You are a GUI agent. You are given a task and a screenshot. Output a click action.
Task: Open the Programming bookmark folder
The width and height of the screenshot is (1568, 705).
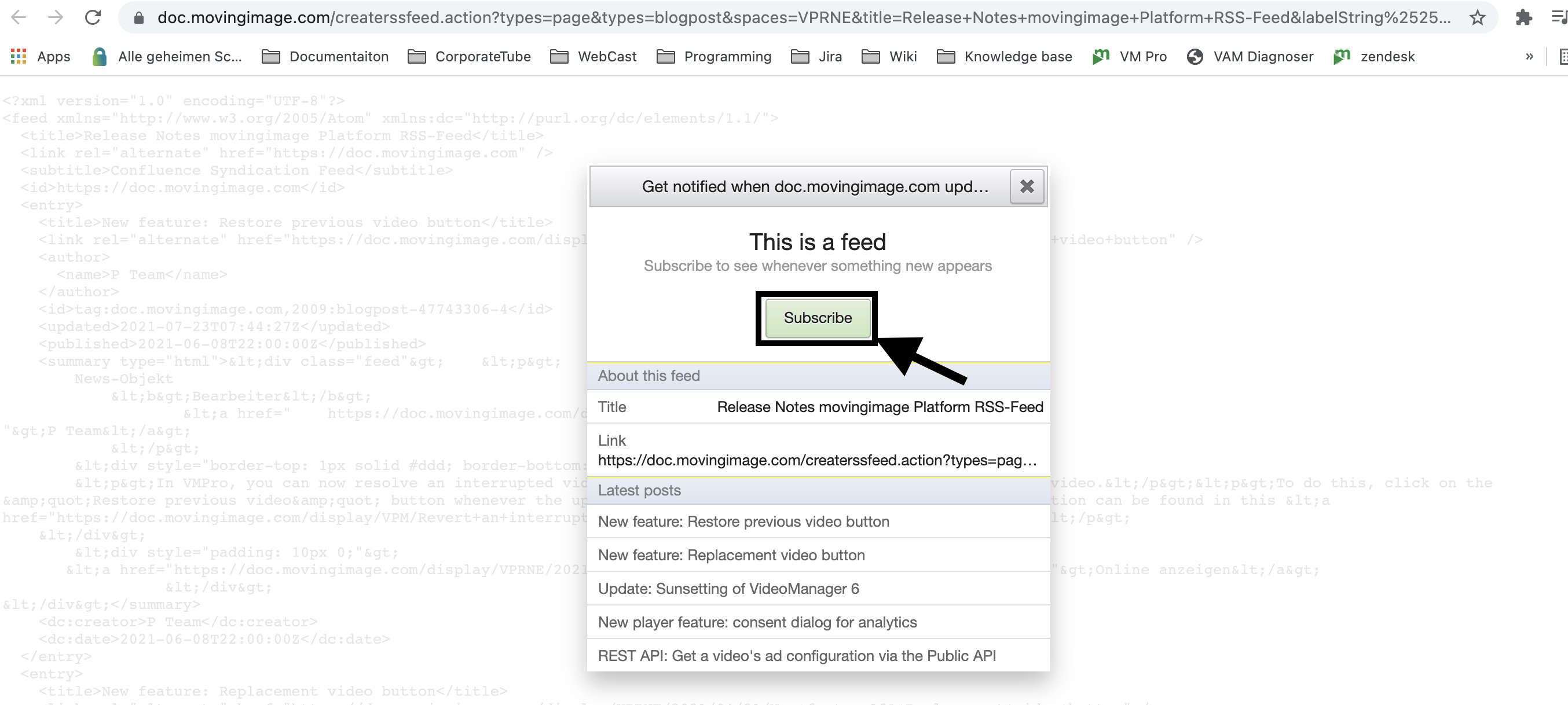coord(714,57)
